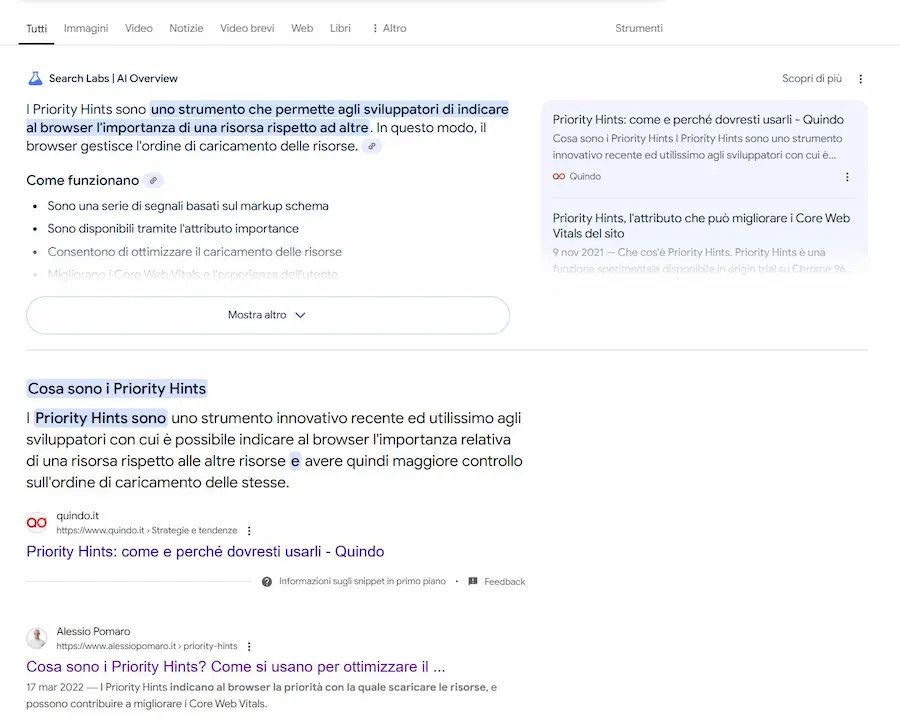Click 'Cosa sono i Priority Hints' snippet heading
900x722 pixels.
117,389
